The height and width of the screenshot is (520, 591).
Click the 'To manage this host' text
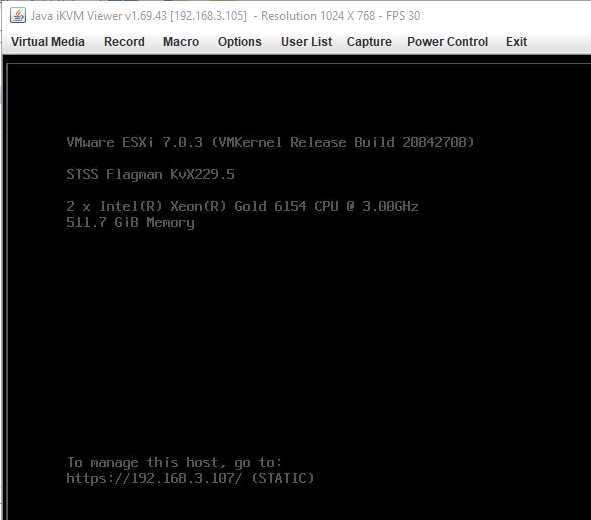point(174,463)
